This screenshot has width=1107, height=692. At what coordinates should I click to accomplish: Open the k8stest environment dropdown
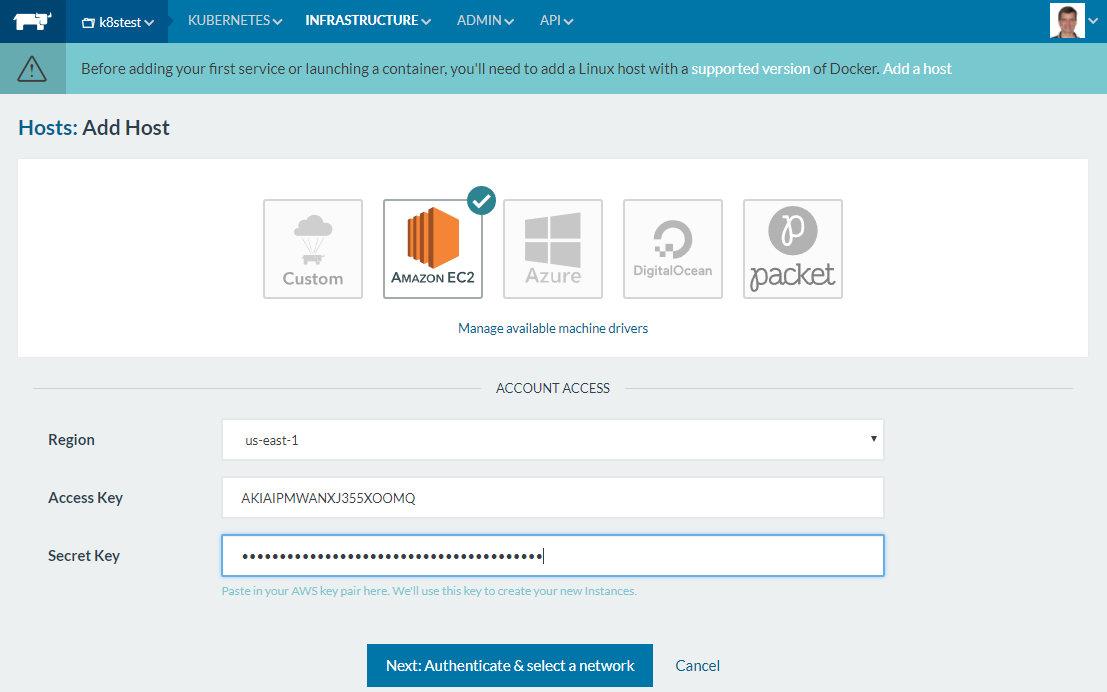(x=117, y=22)
